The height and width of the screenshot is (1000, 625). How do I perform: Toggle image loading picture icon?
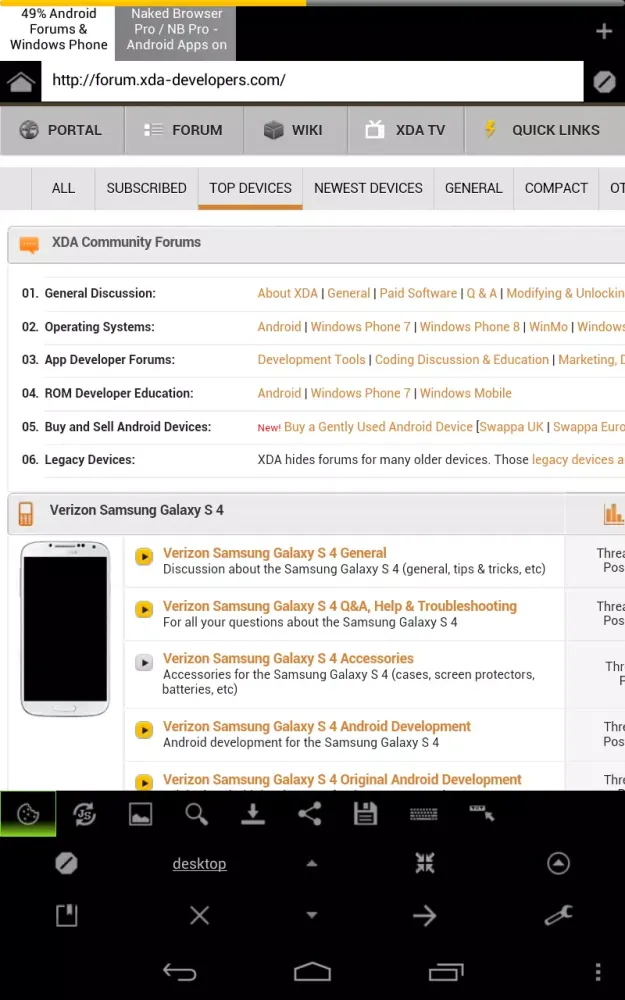pos(140,814)
